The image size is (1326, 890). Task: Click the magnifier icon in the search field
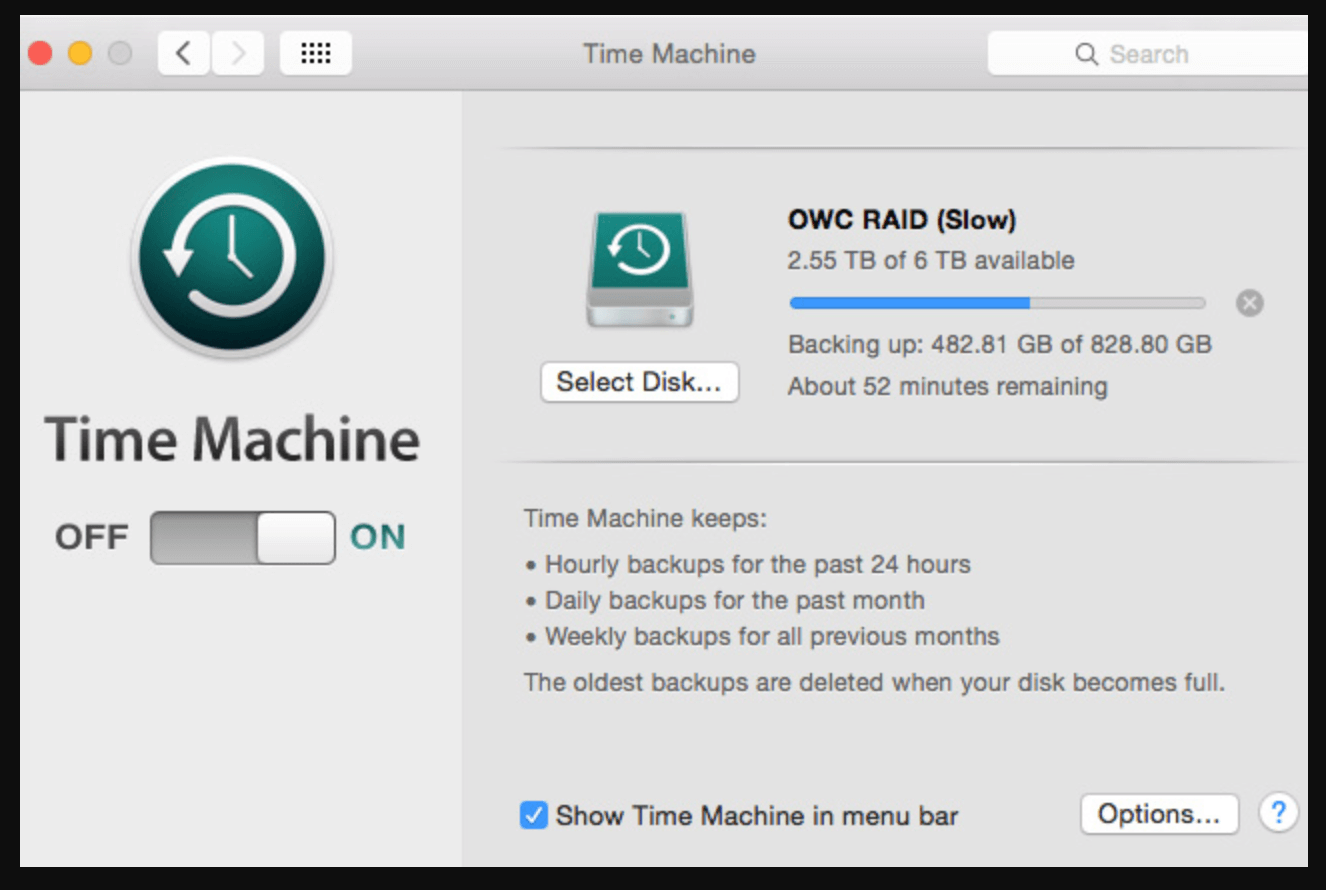tap(1088, 54)
